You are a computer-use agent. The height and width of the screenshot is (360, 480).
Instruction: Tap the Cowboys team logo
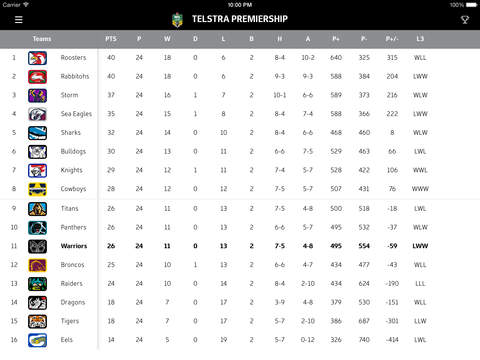tap(37, 189)
